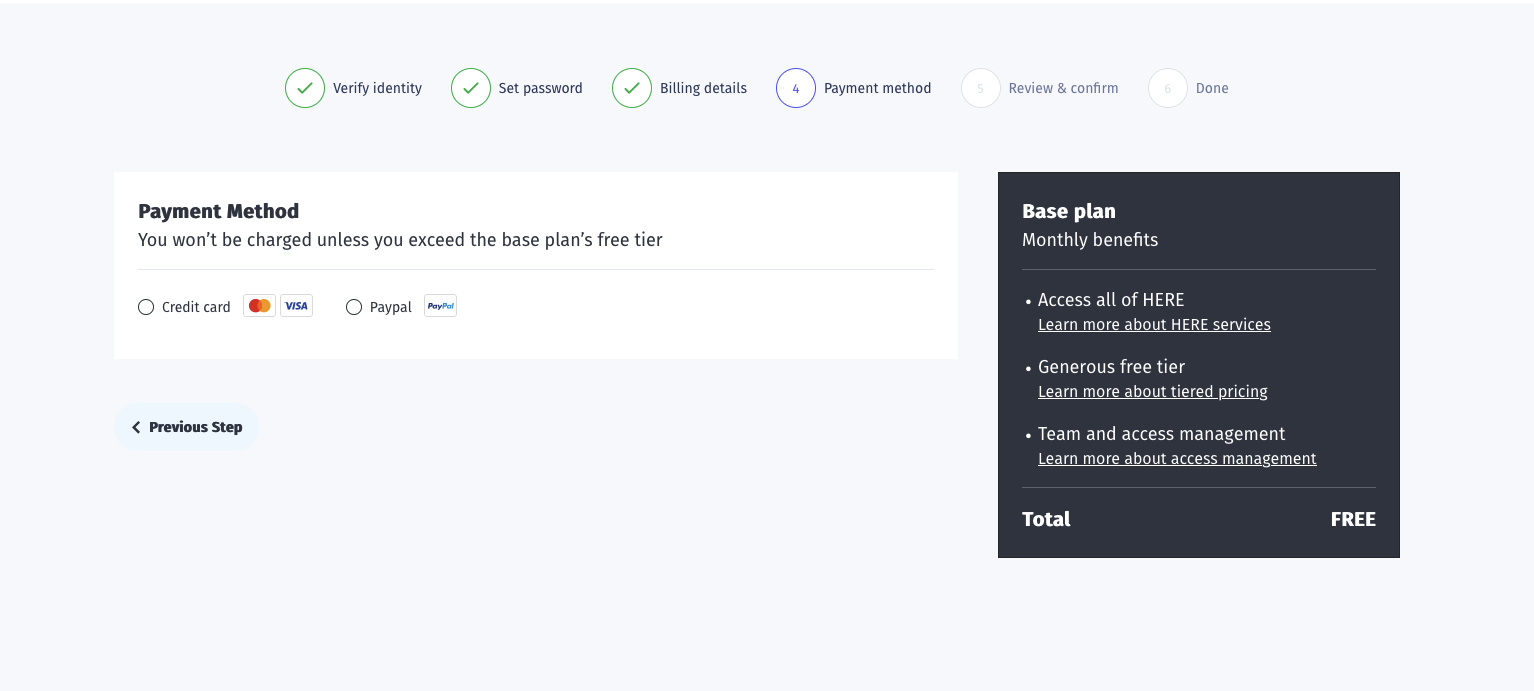The height and width of the screenshot is (691, 1534).
Task: Open Learn more about tiered pricing
Action: click(x=1153, y=391)
